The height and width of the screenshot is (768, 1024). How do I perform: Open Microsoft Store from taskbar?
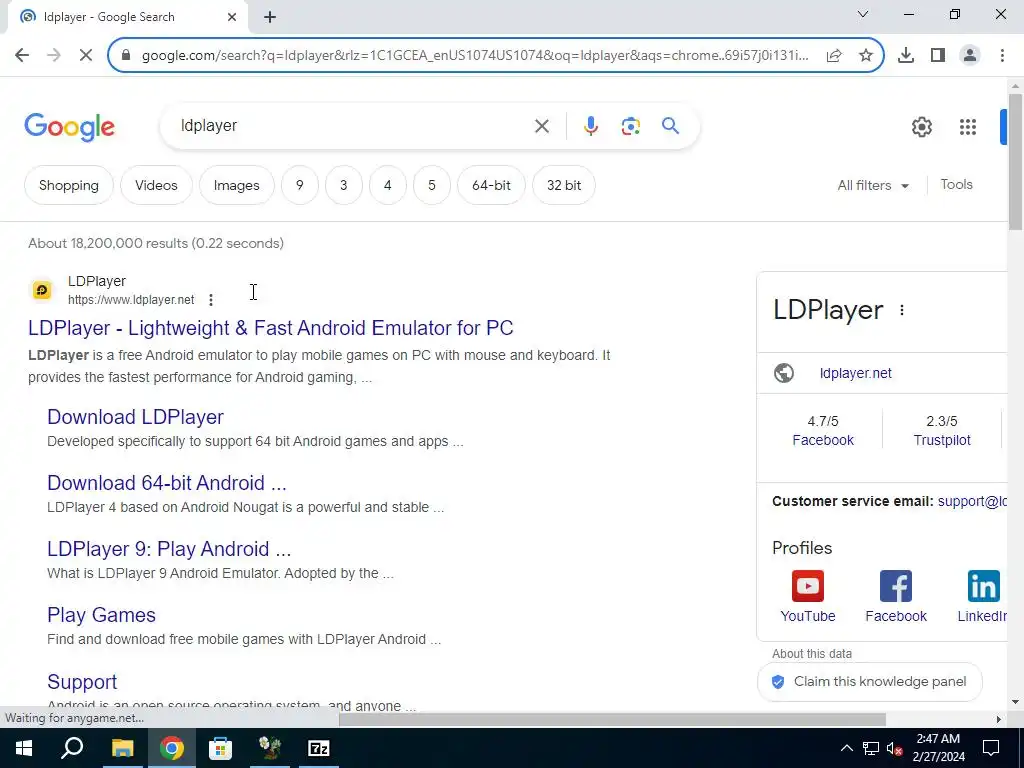pyautogui.click(x=220, y=748)
